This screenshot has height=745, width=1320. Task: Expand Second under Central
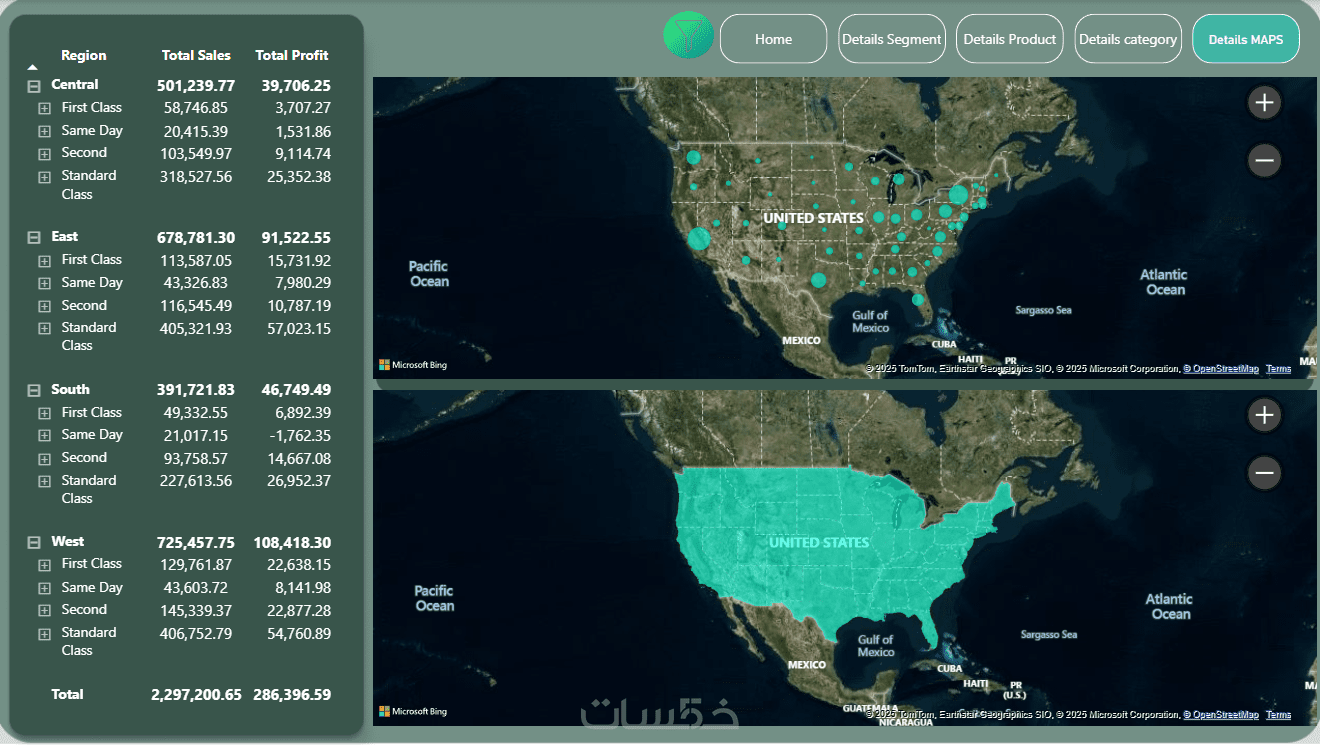(x=44, y=154)
